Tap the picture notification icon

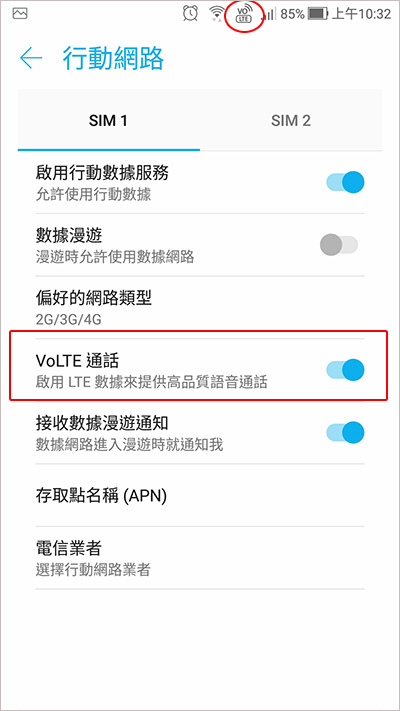tap(20, 14)
